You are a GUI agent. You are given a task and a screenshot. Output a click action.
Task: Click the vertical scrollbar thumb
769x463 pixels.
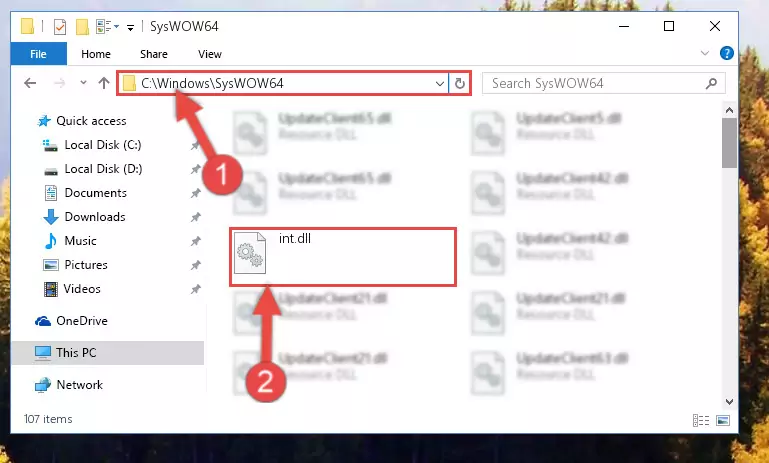[729, 143]
